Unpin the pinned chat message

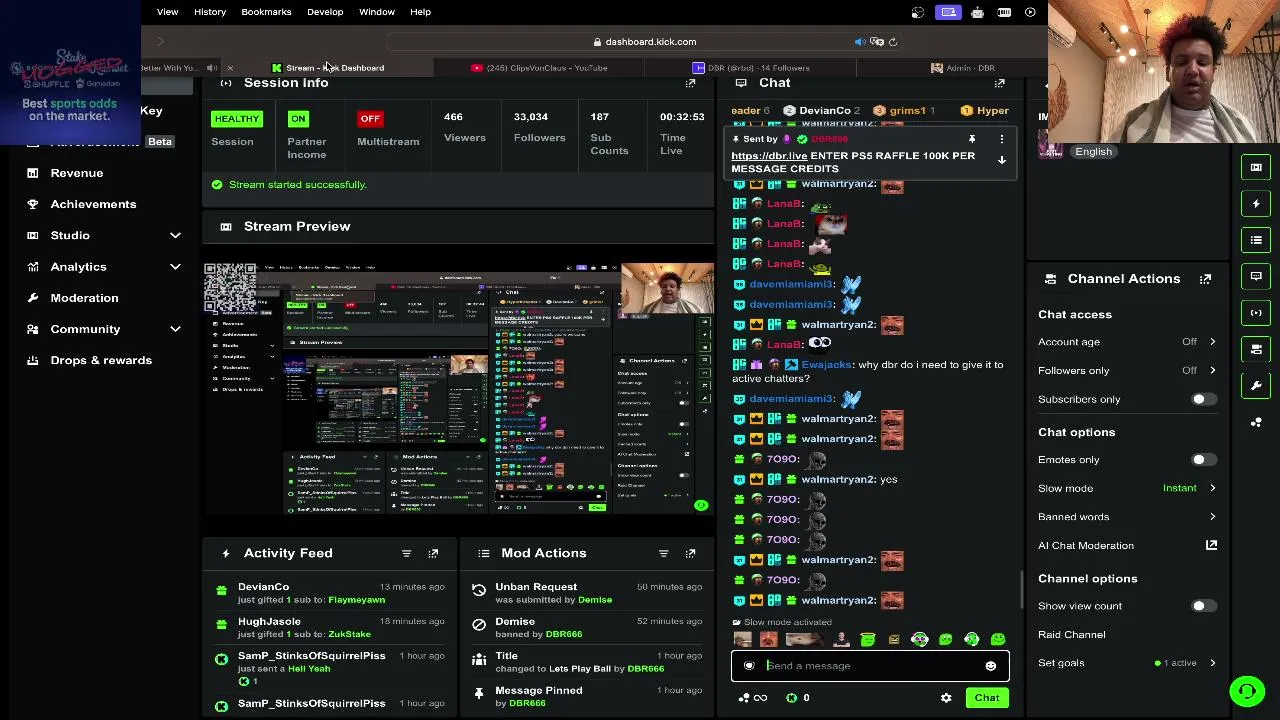tap(971, 139)
